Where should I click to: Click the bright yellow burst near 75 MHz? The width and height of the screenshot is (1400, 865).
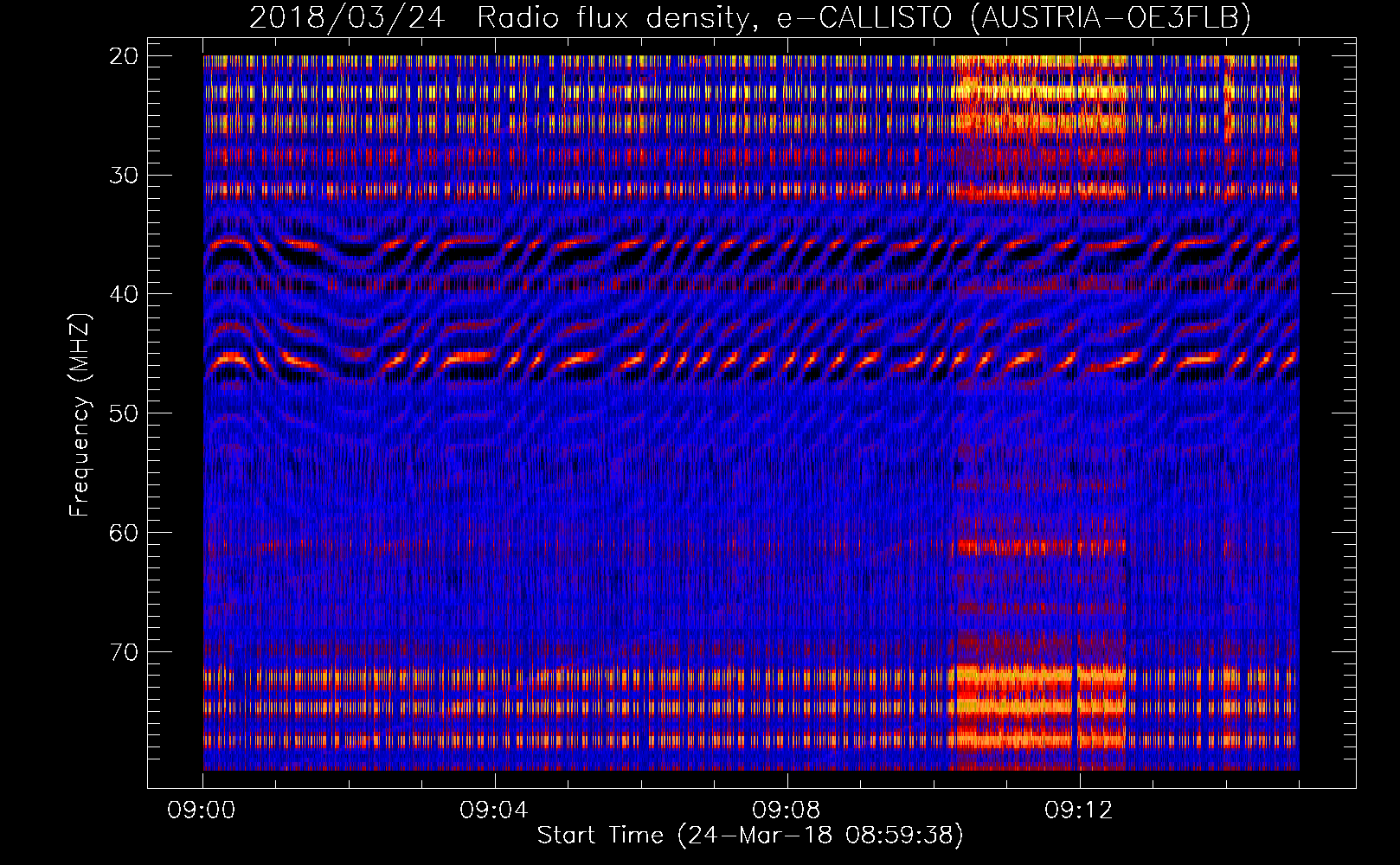(1037, 705)
